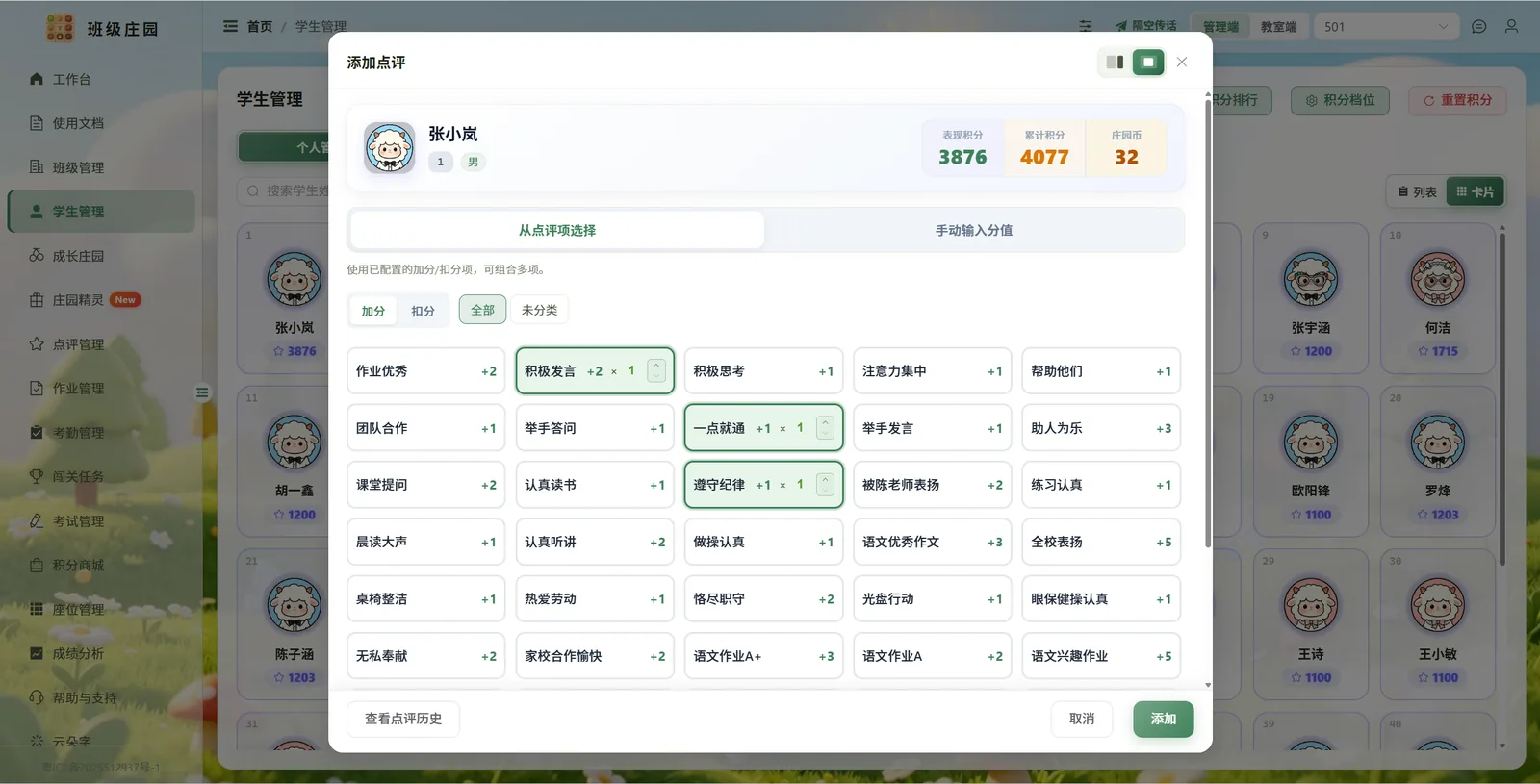Select 学生管理 in the sidebar
This screenshot has height=784, width=1540.
(x=101, y=212)
